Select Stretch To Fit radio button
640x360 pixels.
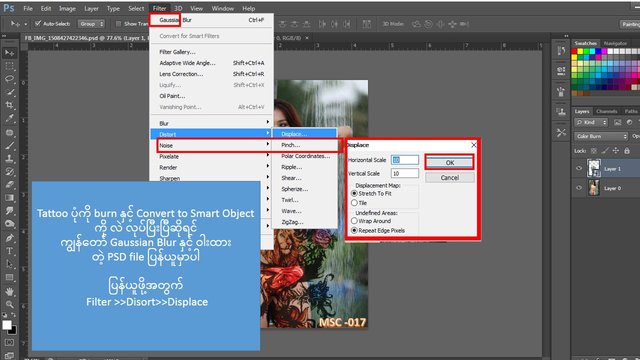click(x=354, y=193)
